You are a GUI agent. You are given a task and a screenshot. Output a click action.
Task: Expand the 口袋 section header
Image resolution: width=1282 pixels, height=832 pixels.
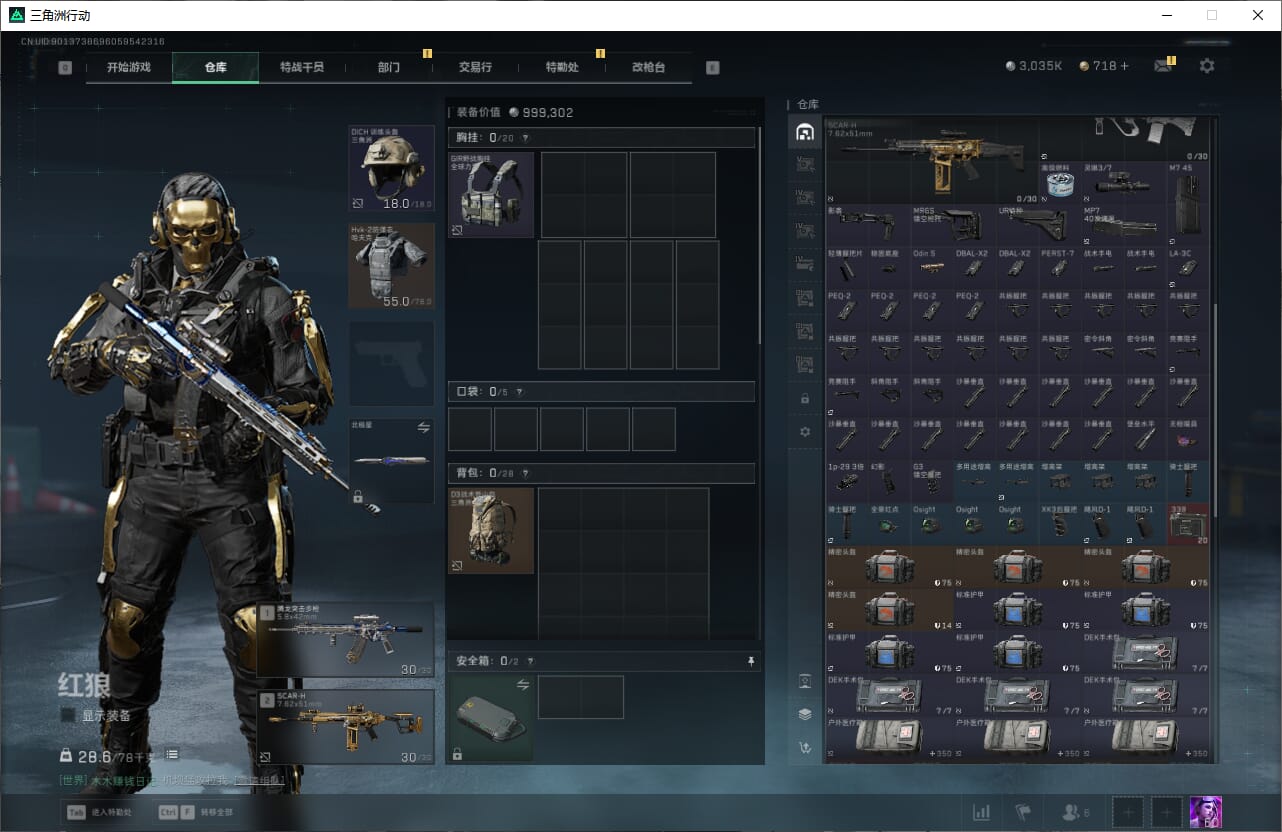600,392
